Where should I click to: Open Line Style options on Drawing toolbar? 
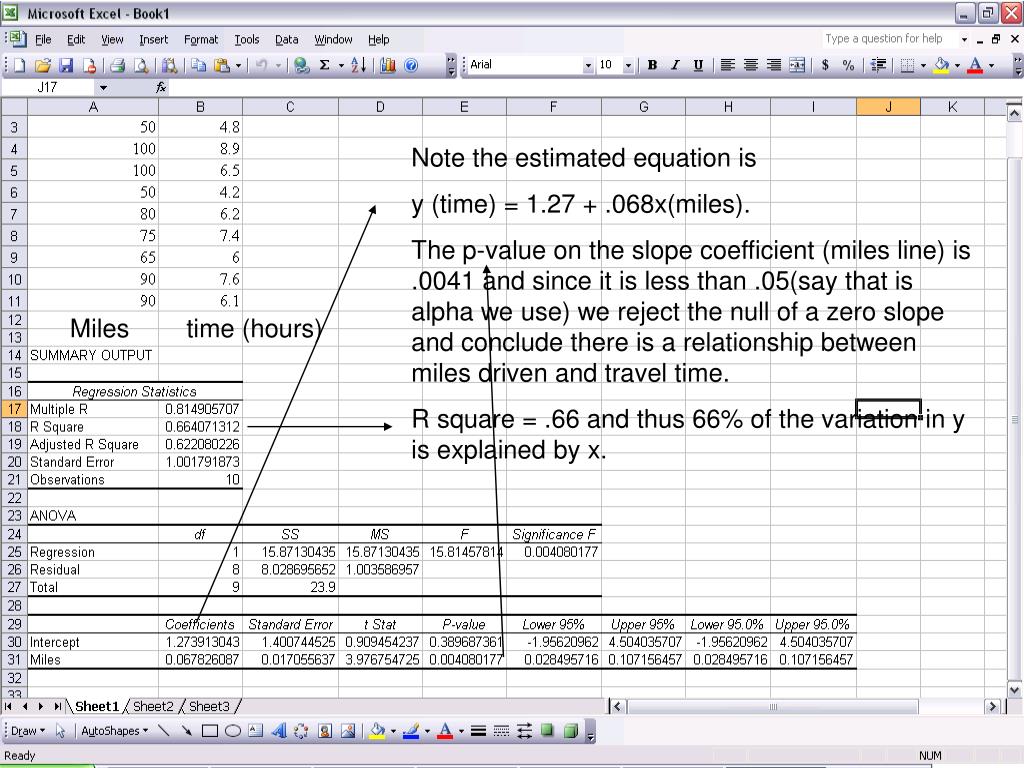[x=478, y=731]
